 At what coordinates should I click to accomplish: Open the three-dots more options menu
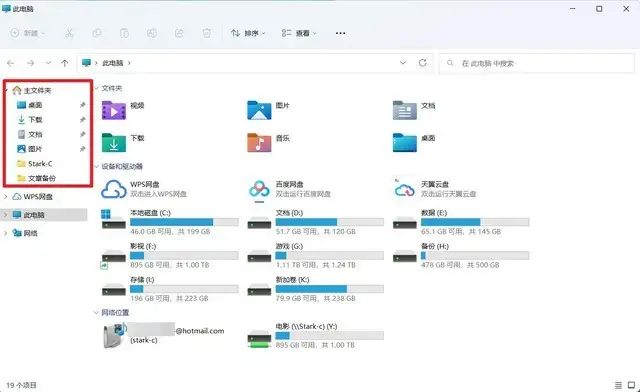coord(340,33)
